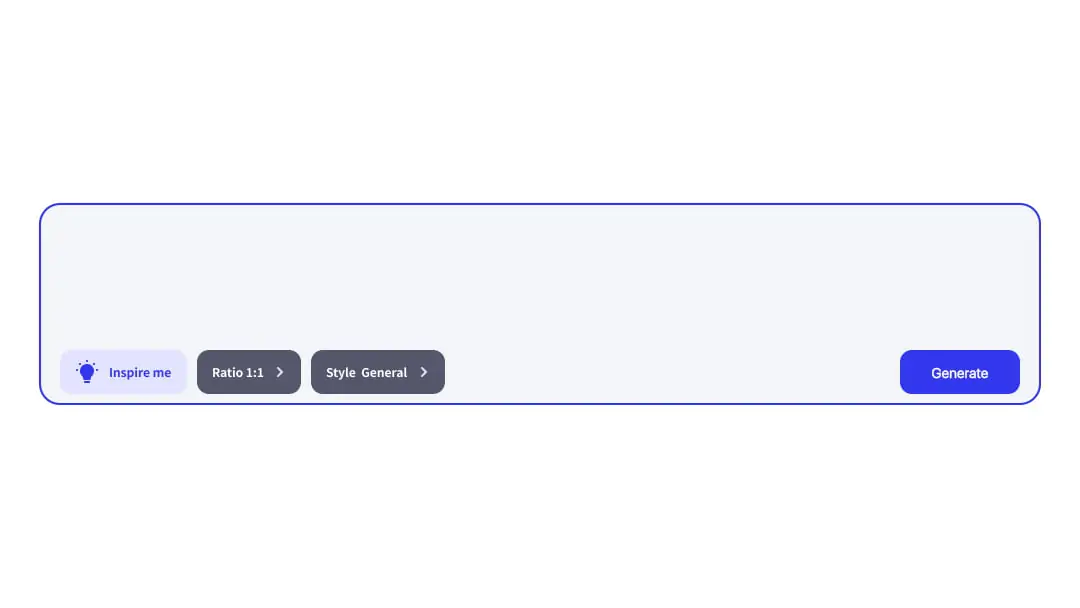Click the Inspire me button
Image resolution: width=1080 pixels, height=608 pixels.
click(123, 372)
